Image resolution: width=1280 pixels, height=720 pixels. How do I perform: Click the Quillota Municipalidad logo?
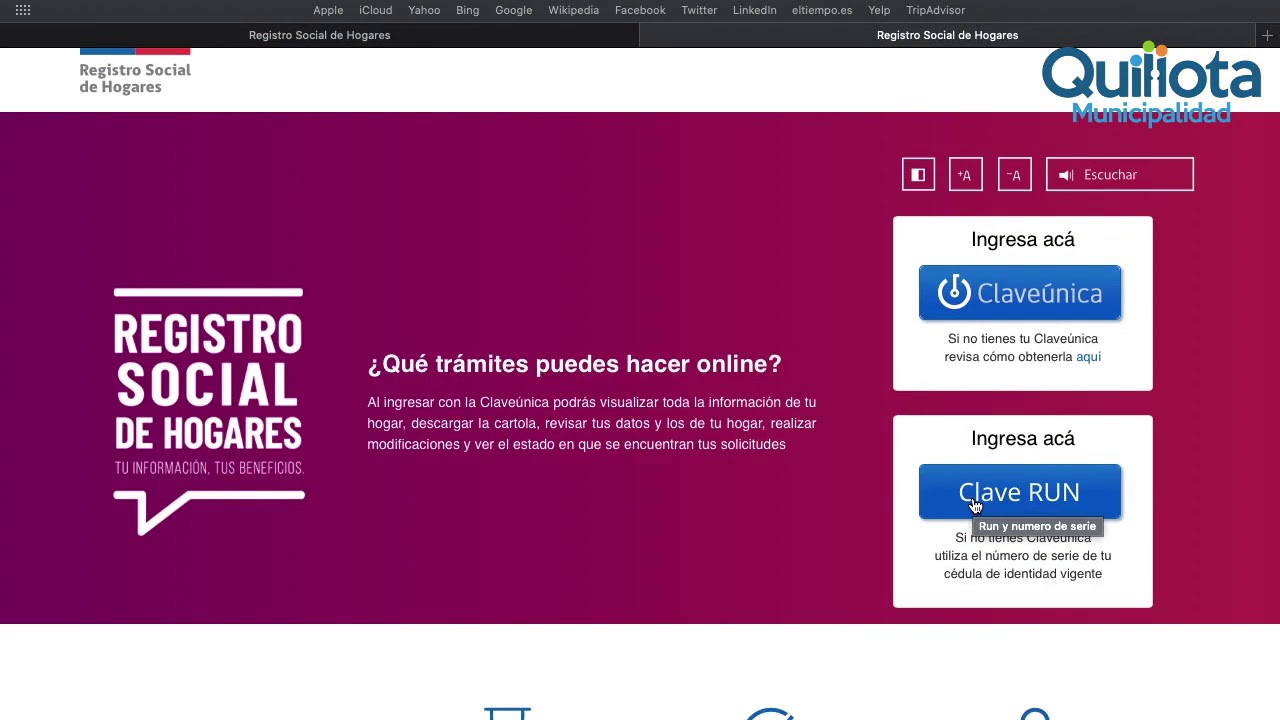pos(1151,85)
